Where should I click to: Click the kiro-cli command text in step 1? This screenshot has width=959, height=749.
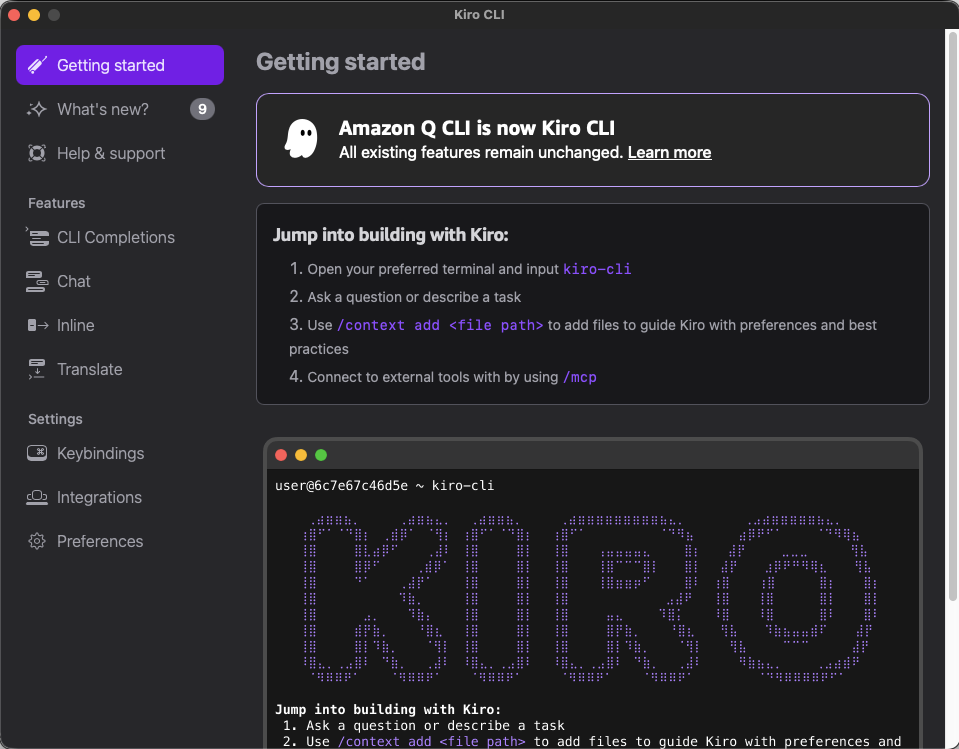tap(597, 269)
